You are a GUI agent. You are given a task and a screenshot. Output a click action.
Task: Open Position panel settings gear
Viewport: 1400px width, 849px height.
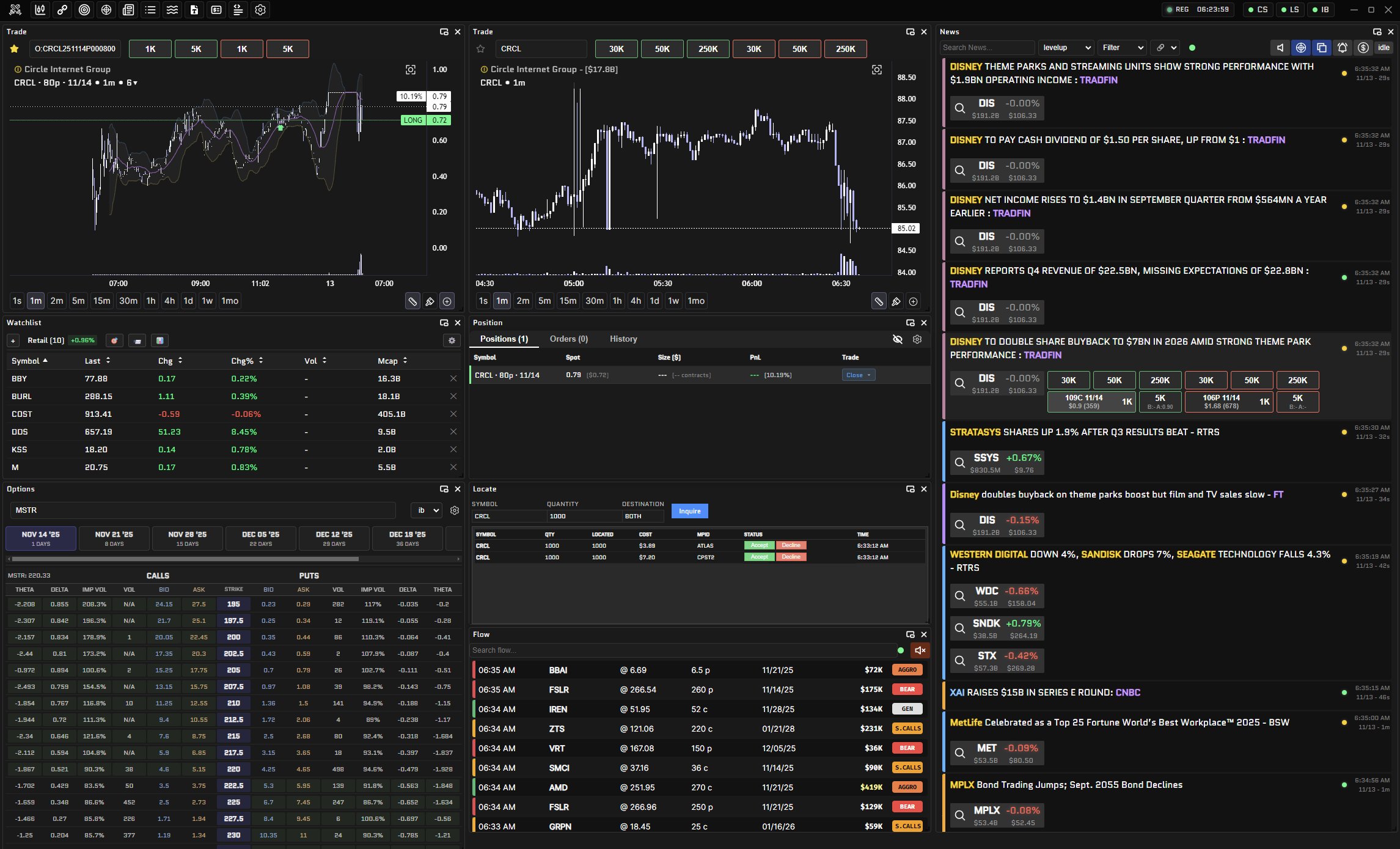coord(917,339)
